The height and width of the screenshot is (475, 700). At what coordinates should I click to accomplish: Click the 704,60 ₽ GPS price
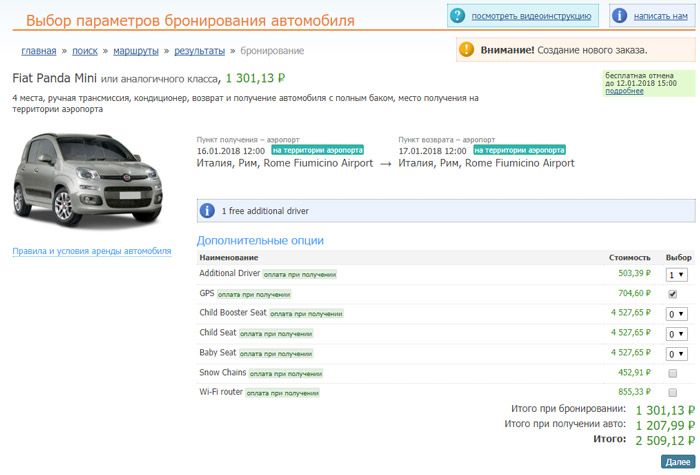tap(634, 293)
